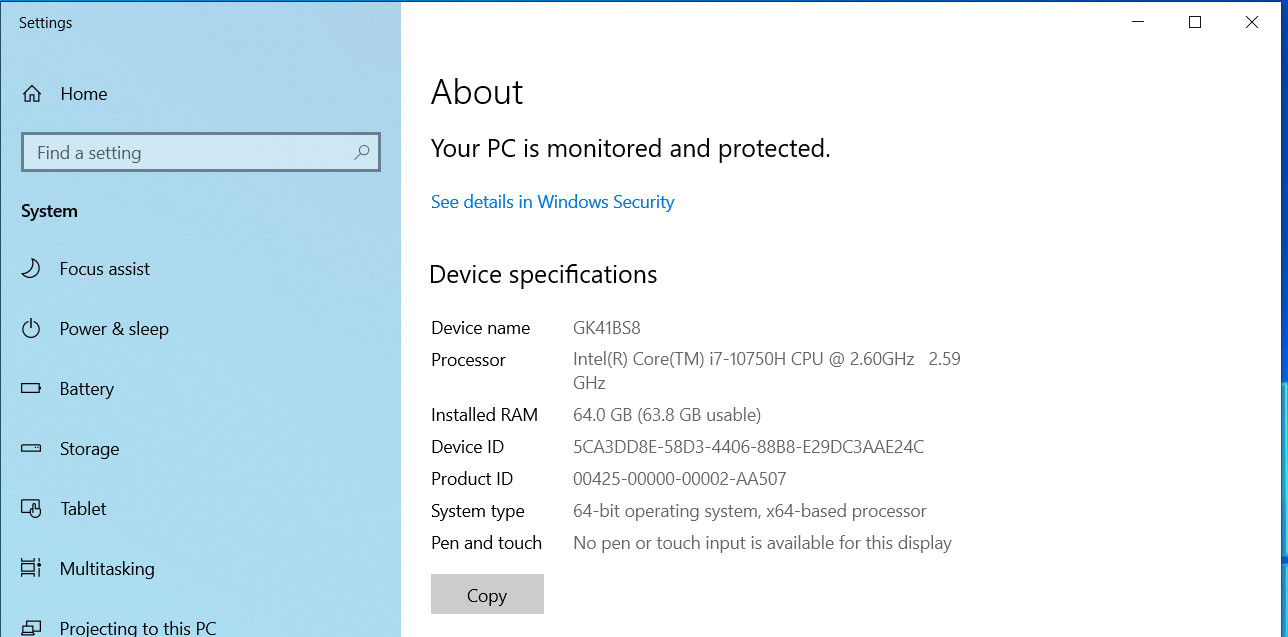Copy the device specifications
1288x637 pixels.
(487, 594)
